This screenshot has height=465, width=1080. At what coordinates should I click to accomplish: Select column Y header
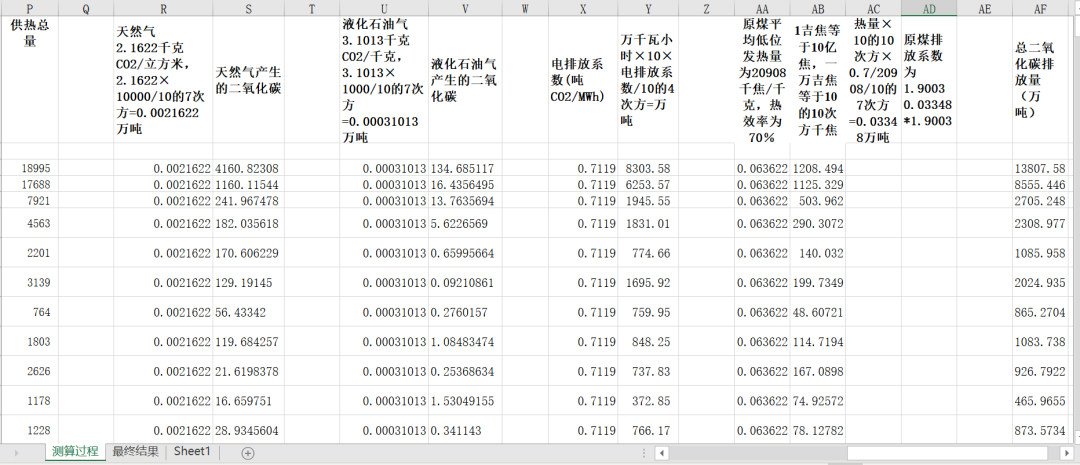tap(648, 8)
